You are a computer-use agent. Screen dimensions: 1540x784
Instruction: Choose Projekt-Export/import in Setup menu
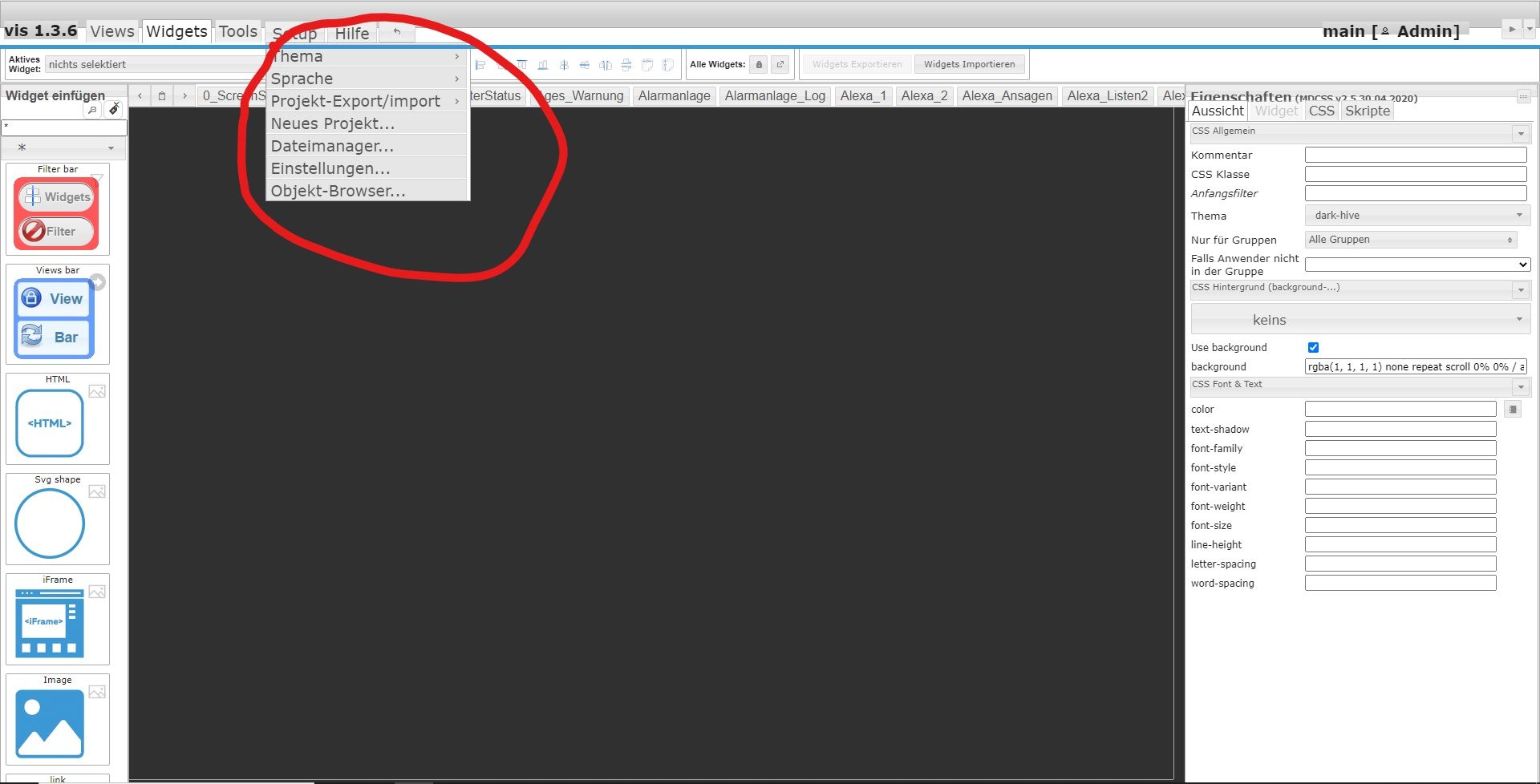click(x=367, y=101)
